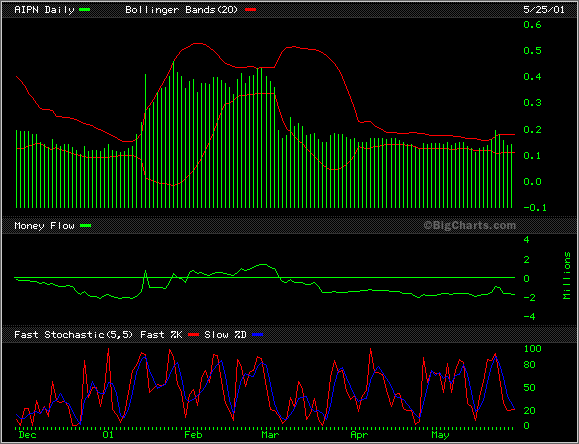
Task: Click the Mar label on time axis
Action: click(270, 434)
